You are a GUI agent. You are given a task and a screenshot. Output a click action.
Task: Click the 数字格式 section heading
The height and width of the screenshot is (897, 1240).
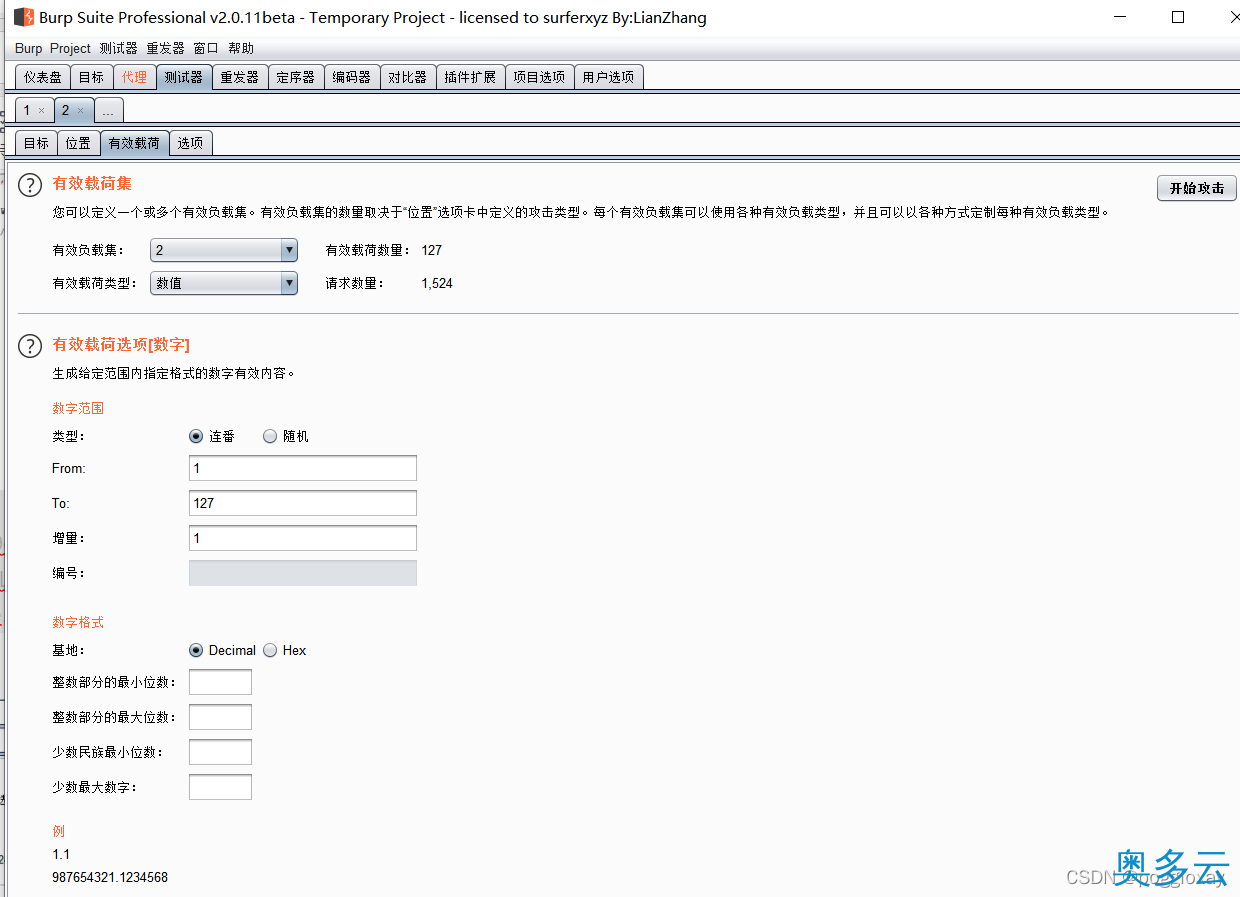coord(78,622)
